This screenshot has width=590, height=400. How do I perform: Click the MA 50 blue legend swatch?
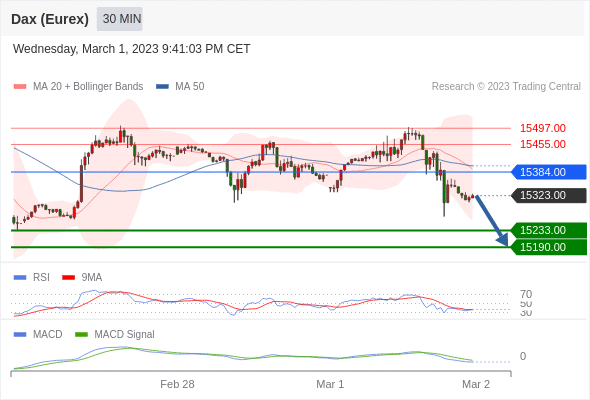coord(162,87)
